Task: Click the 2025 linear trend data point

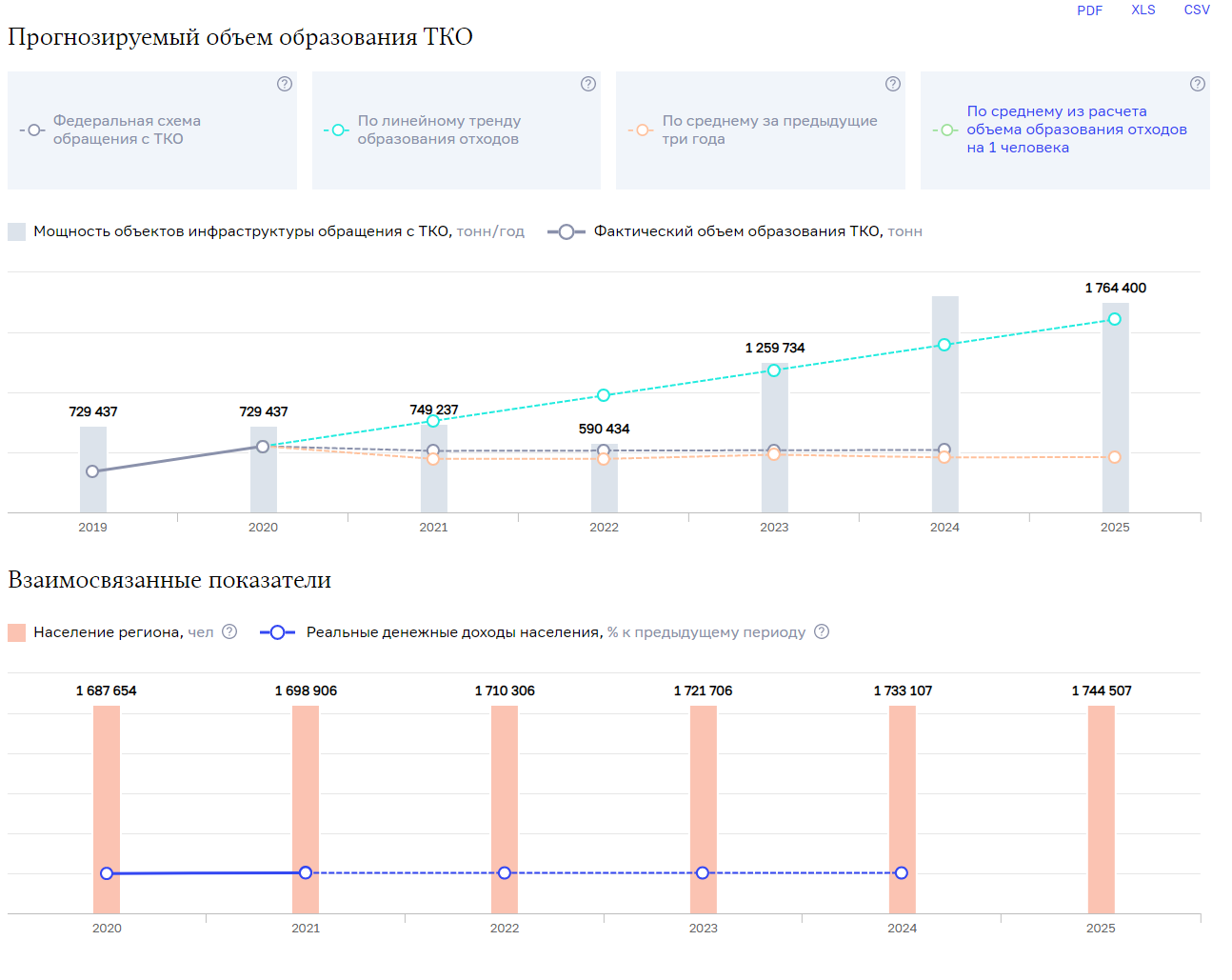Action: pos(1115,319)
